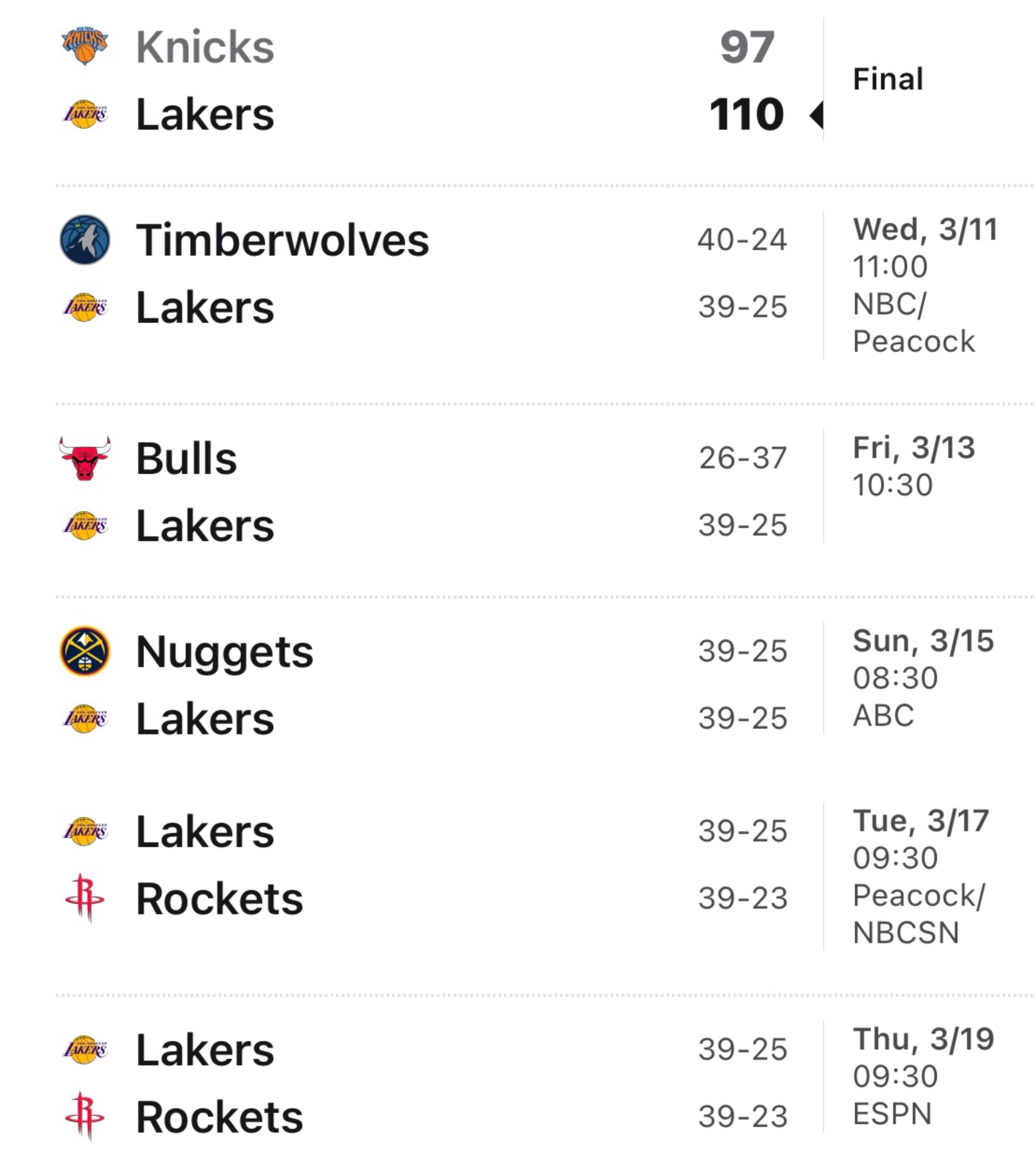Image resolution: width=1036 pixels, height=1163 pixels.
Task: Click Rockets logo in Tue 3/17 game
Action: pos(85,898)
